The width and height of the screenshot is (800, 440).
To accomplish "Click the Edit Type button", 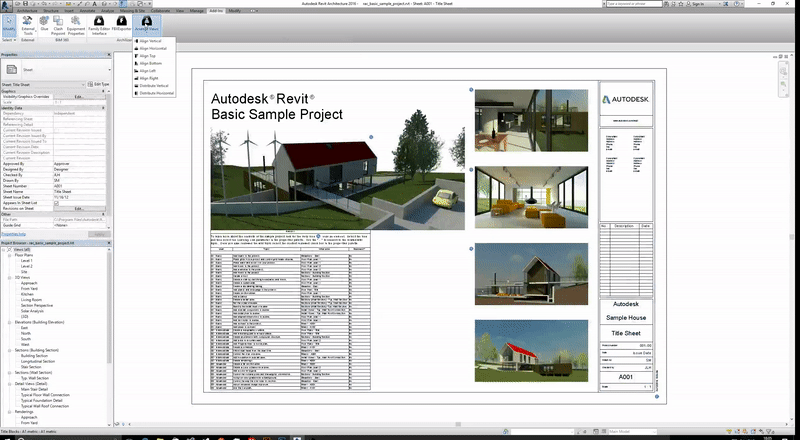I will (98, 84).
